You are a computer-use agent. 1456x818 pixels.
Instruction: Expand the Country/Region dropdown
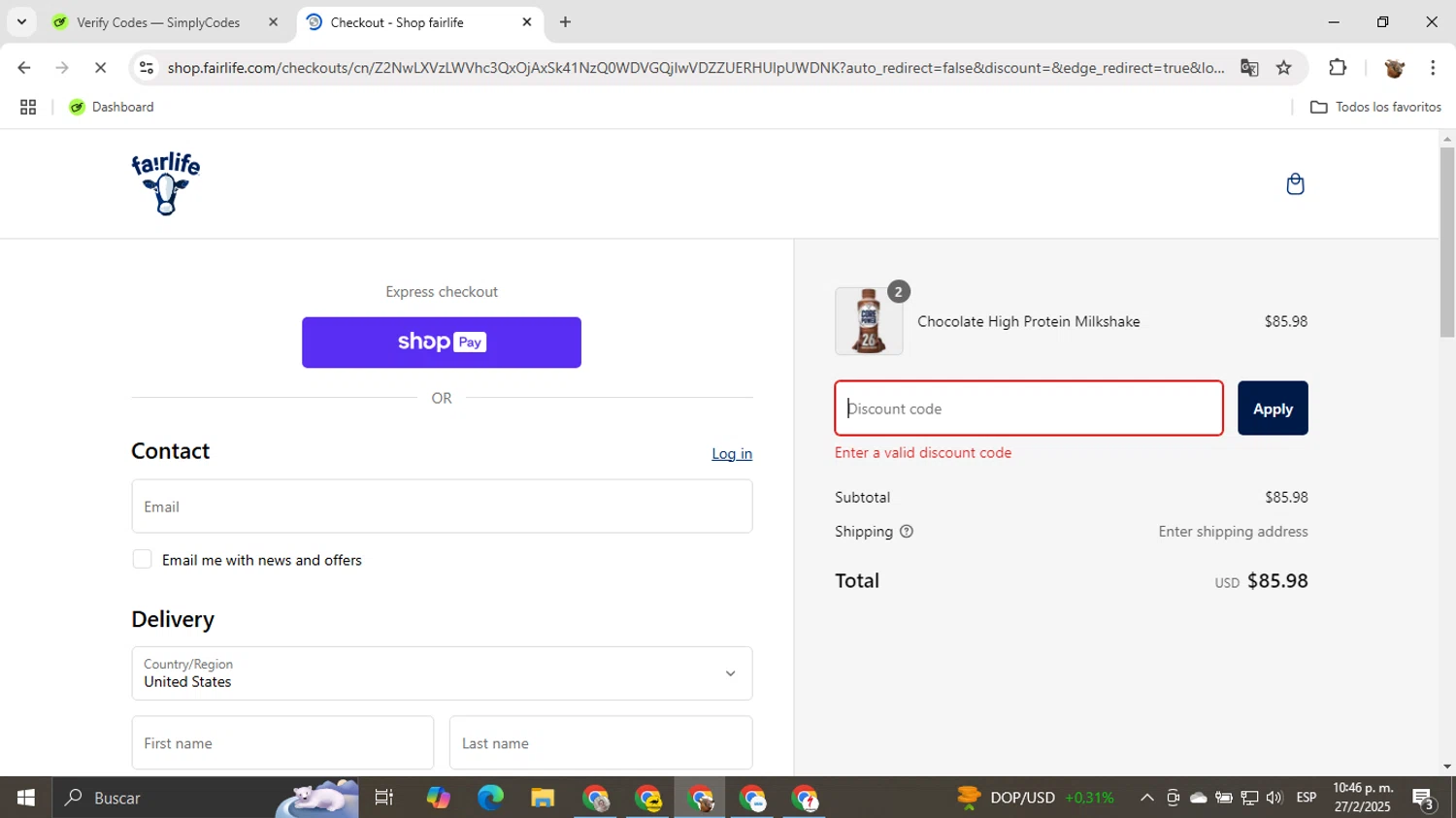pyautogui.click(x=442, y=673)
